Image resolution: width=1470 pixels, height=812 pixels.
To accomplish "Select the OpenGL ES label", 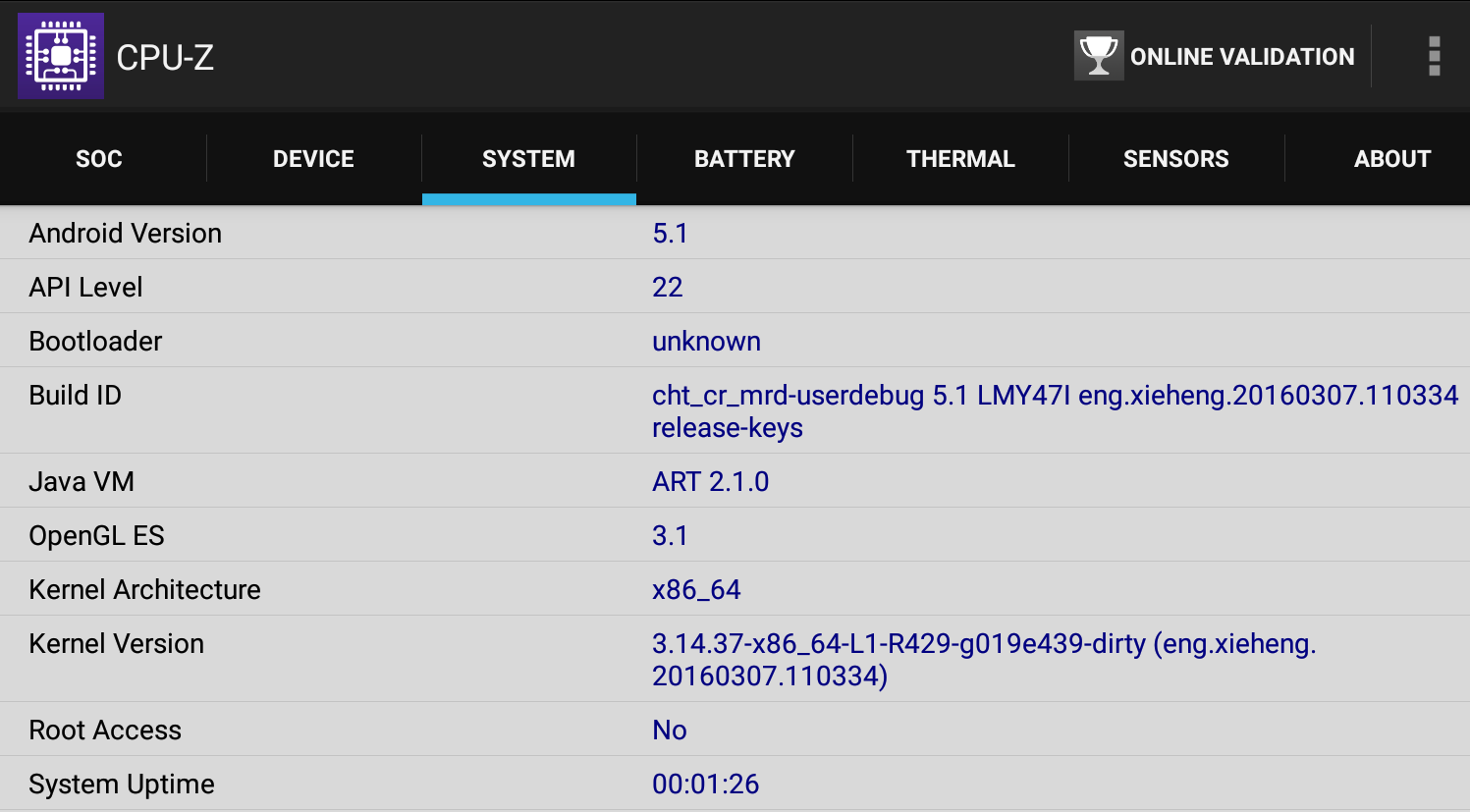I will point(96,536).
